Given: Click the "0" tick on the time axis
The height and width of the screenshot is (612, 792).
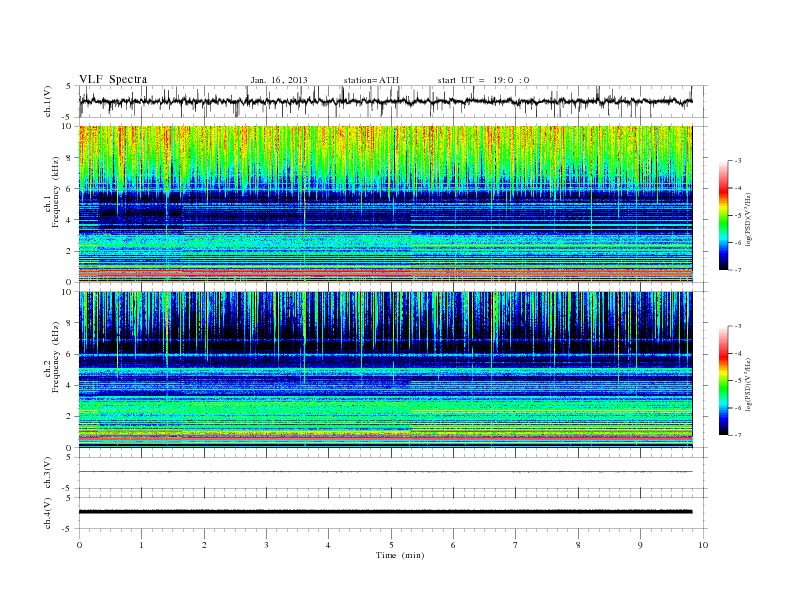Looking at the screenshot, I should pyautogui.click(x=79, y=545).
